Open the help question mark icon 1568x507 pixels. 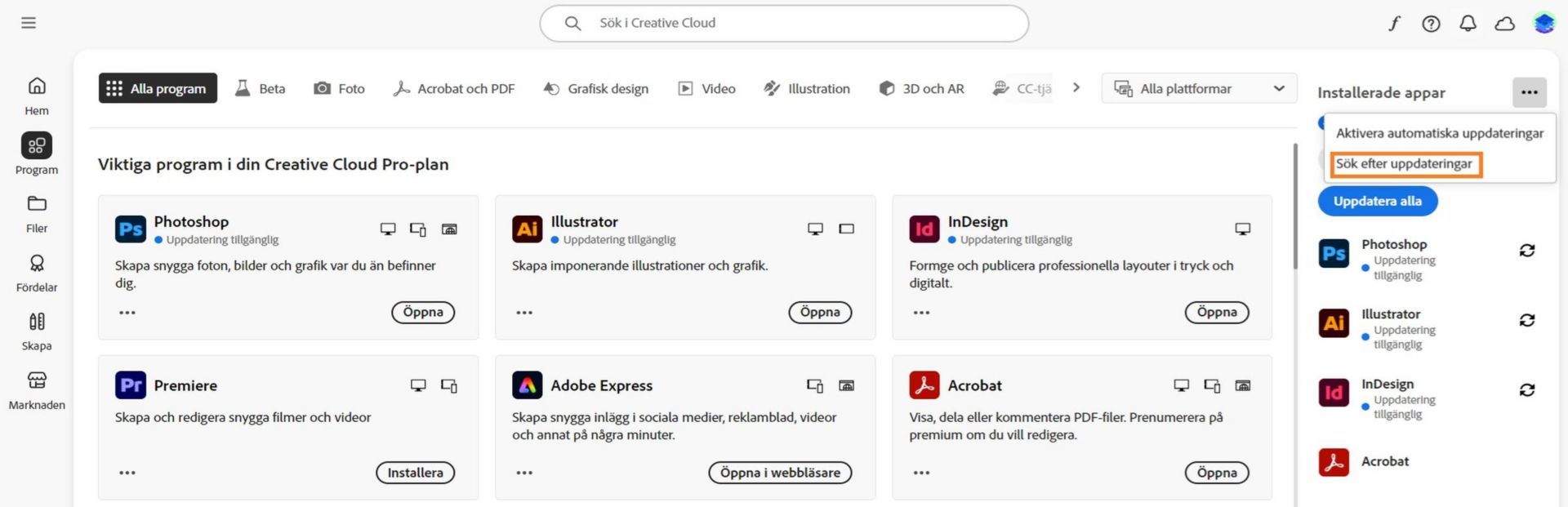tap(1431, 24)
